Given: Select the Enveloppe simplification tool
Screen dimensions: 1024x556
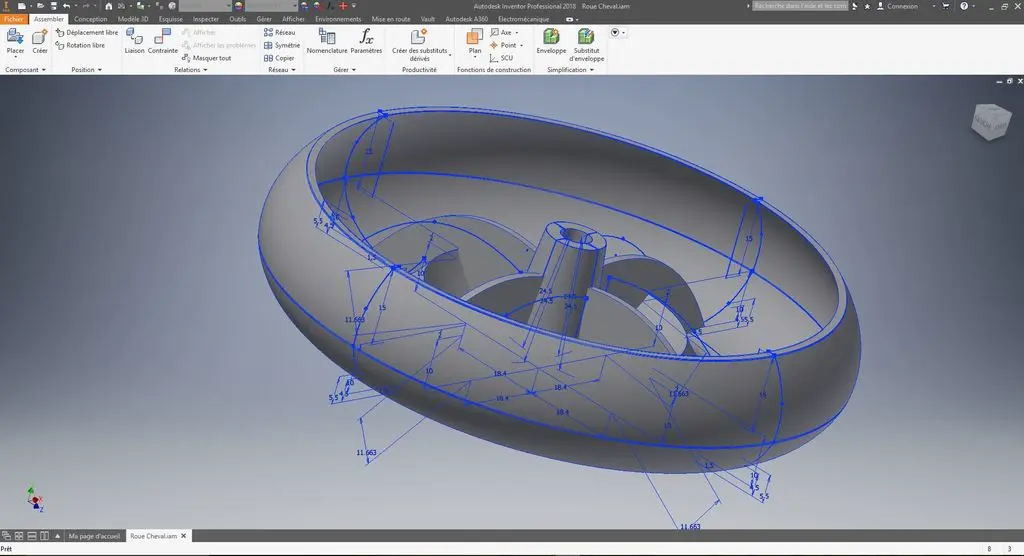Looking at the screenshot, I should 551,38.
